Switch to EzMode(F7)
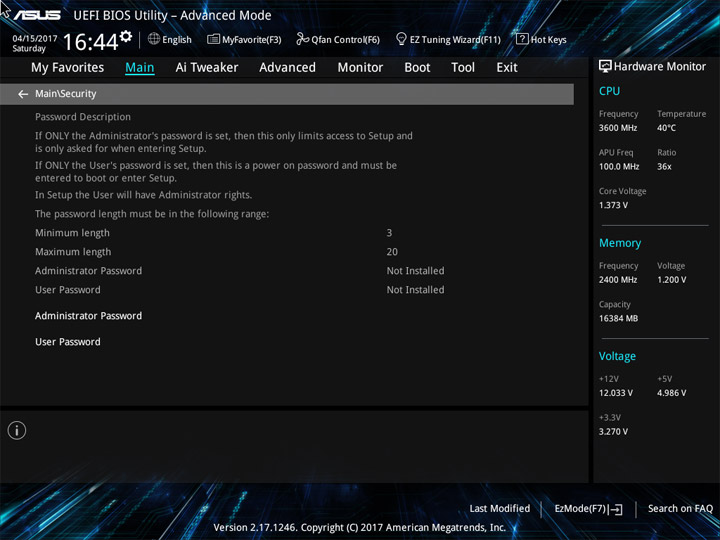This screenshot has width=720, height=540. 580,509
